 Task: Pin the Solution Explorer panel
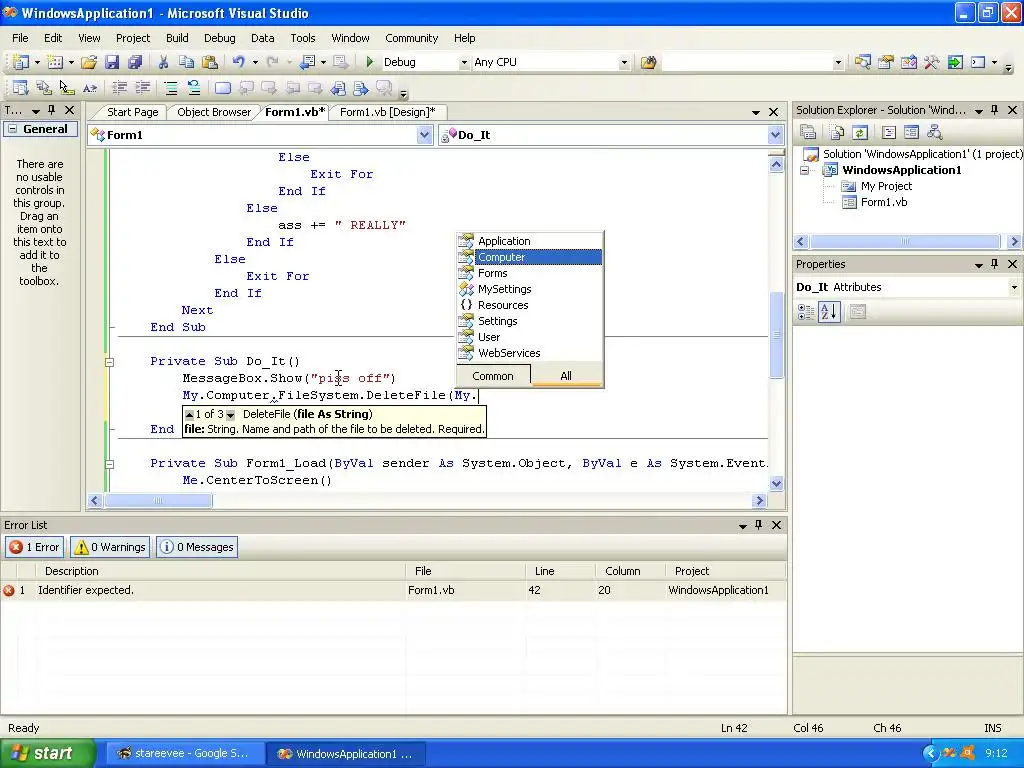pos(995,110)
